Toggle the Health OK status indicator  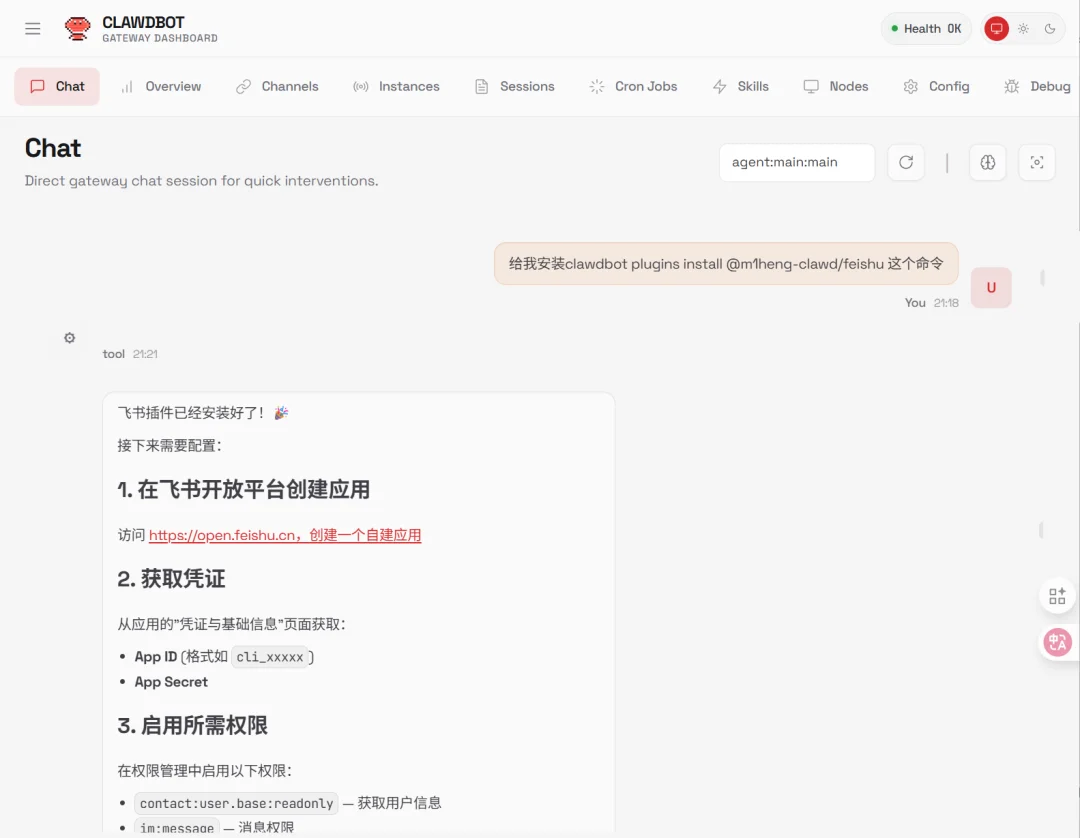pos(925,28)
